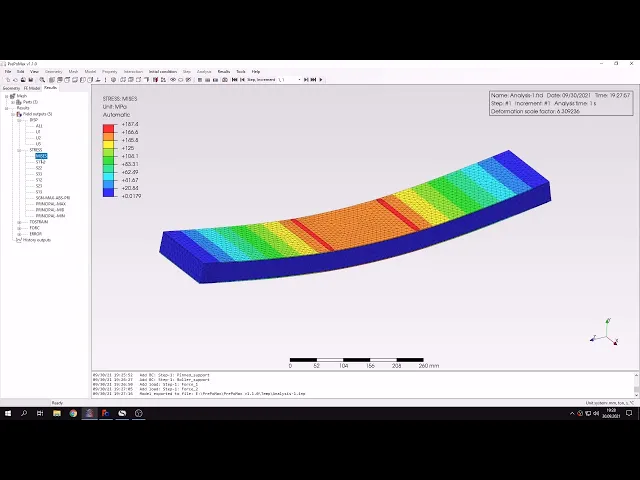The image size is (640, 480).
Task: Collapse the Field outputs node
Action: (13, 114)
